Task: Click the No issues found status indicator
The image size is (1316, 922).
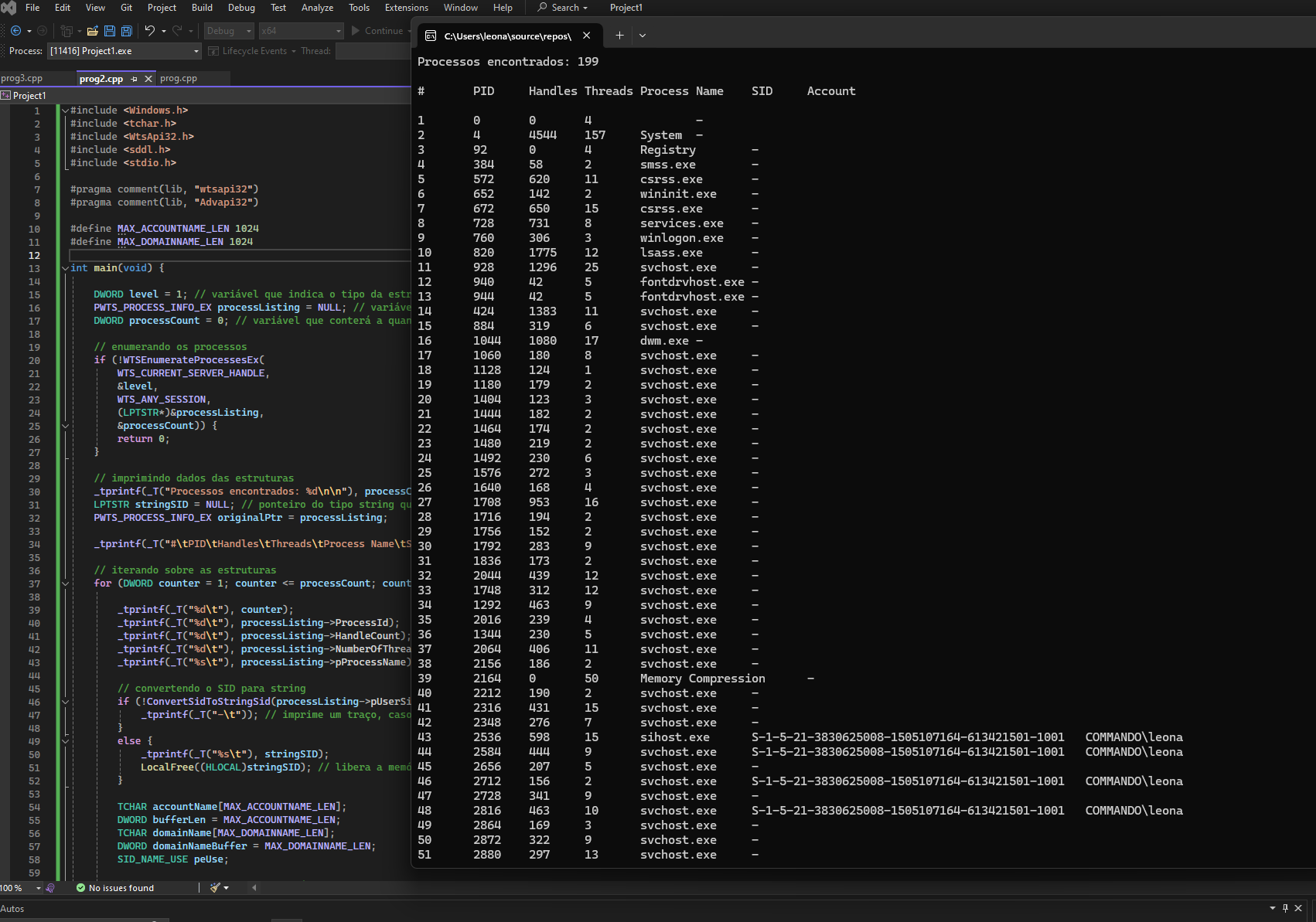Action: coord(115,888)
